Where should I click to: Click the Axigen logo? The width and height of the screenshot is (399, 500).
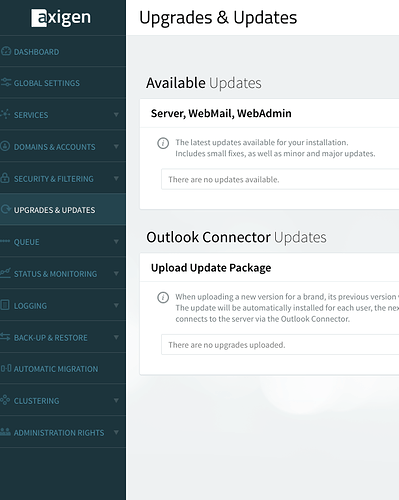[61, 18]
